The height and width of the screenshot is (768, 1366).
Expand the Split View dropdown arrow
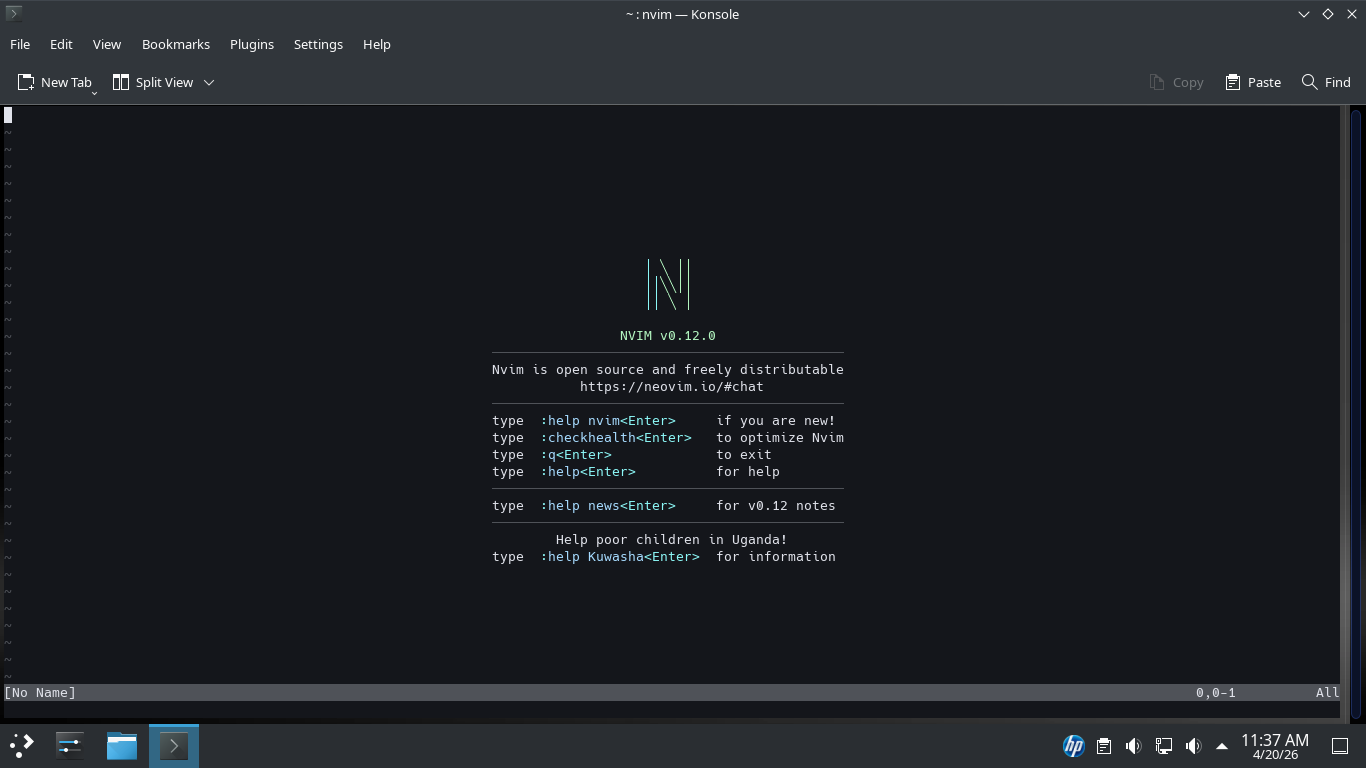pos(209,82)
